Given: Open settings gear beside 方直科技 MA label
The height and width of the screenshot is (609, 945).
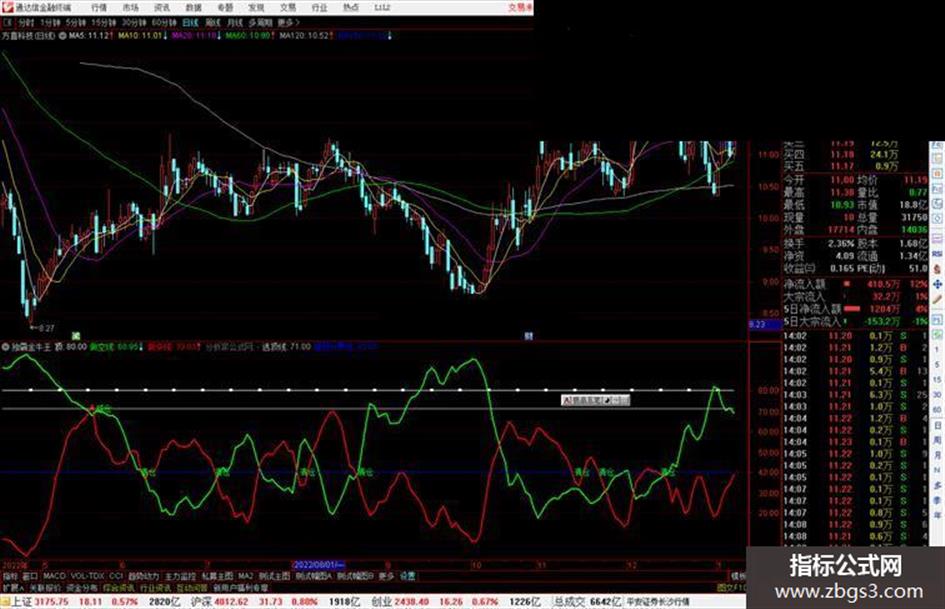Looking at the screenshot, I should 63,36.
